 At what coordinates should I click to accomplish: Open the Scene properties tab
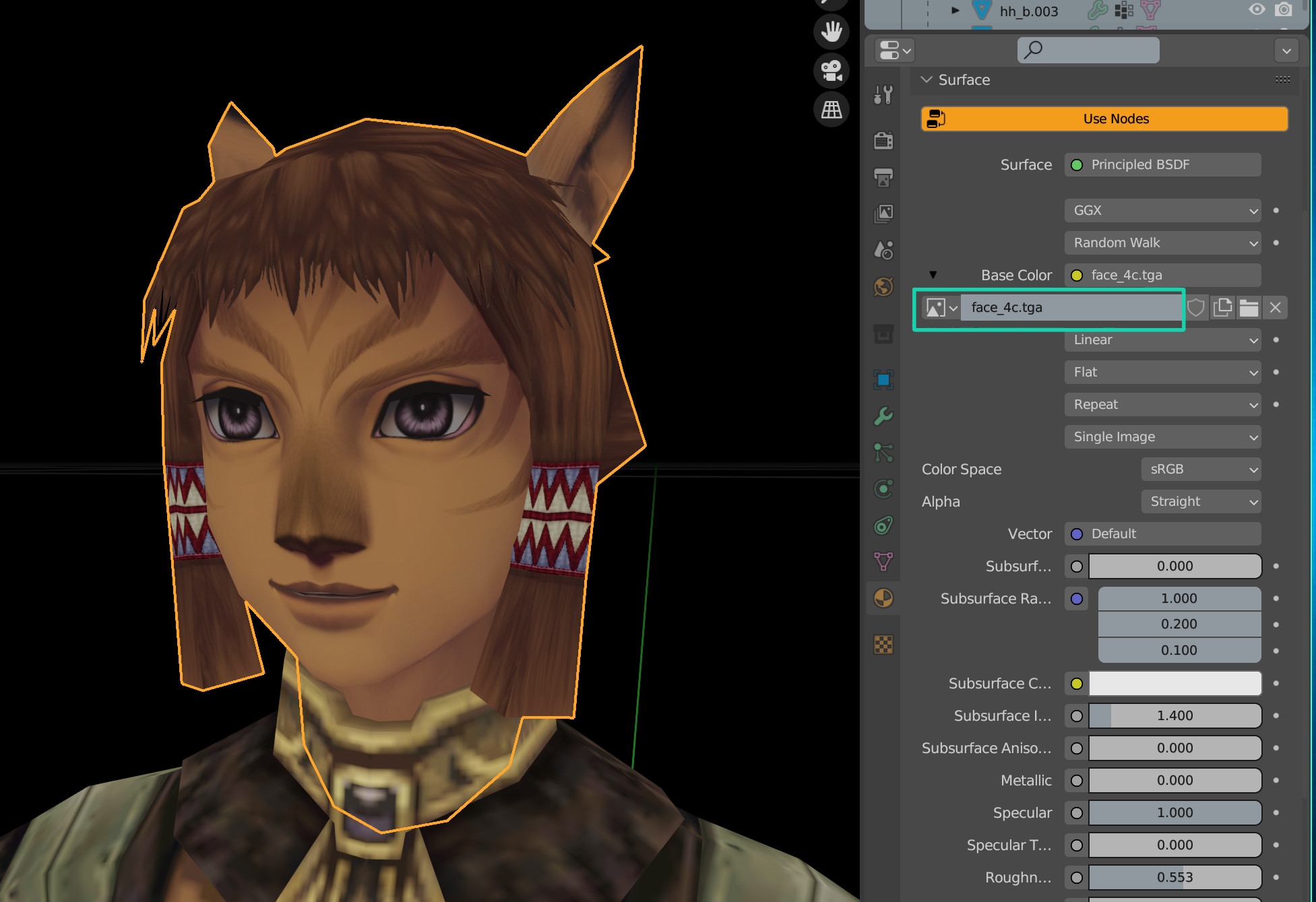click(x=883, y=250)
